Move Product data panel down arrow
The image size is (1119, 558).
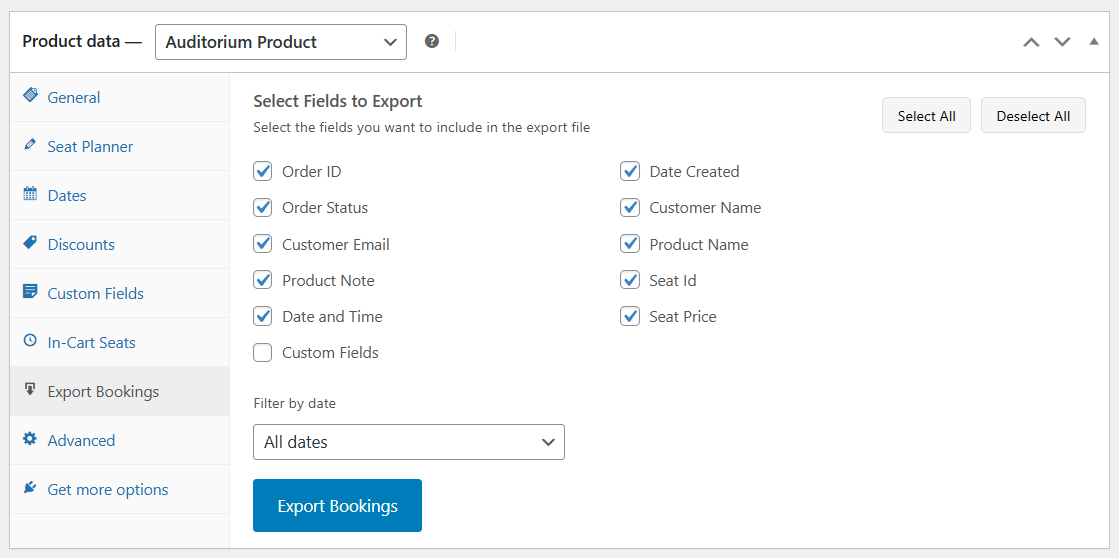(1062, 42)
